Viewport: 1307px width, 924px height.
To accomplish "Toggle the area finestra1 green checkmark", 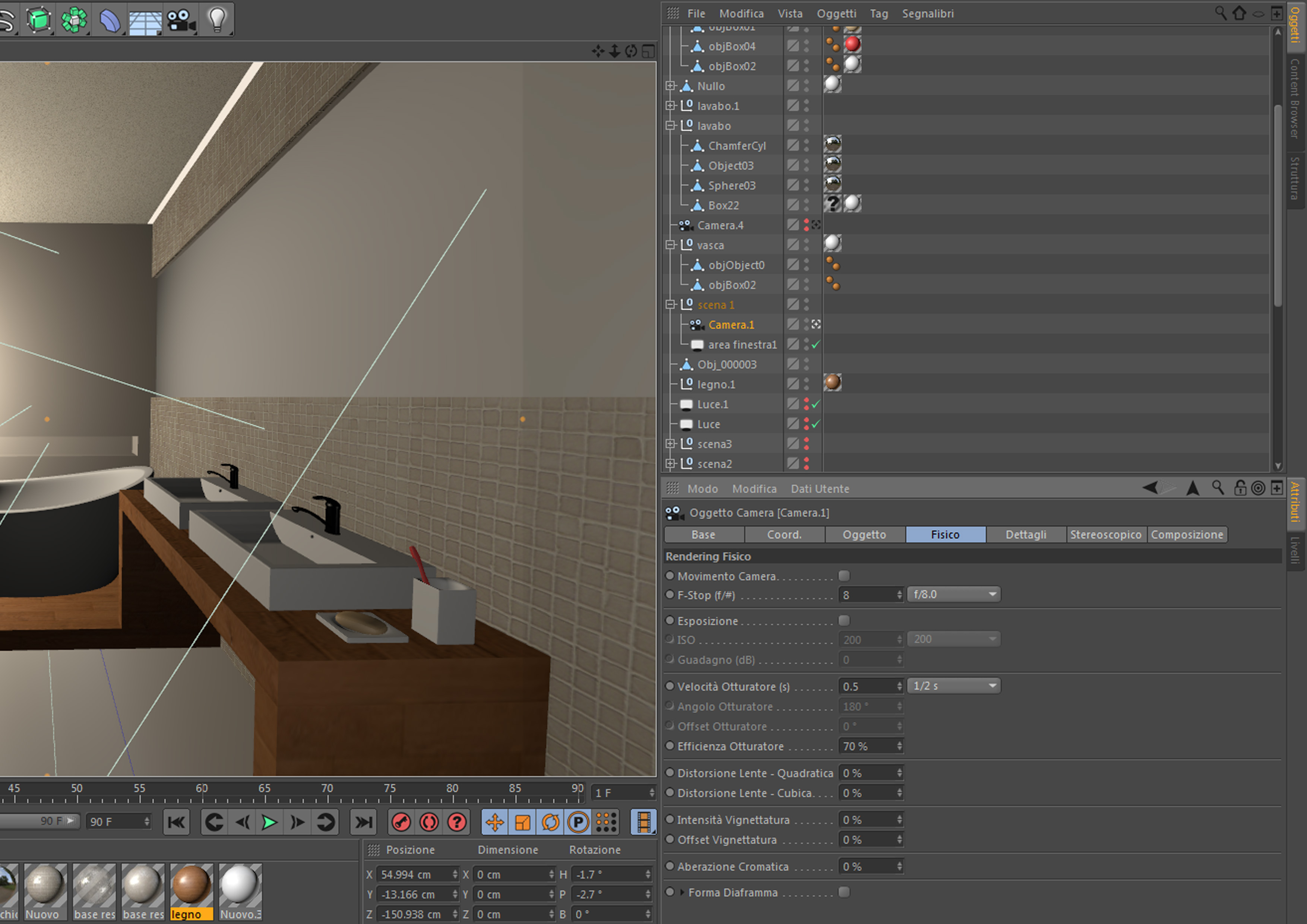I will 816,344.
